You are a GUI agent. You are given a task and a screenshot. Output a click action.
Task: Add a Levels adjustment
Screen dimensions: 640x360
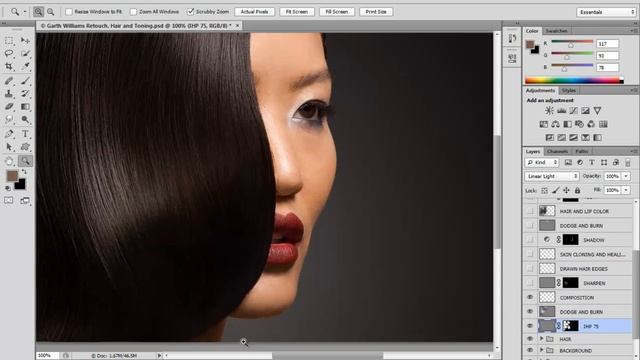[x=562, y=110]
